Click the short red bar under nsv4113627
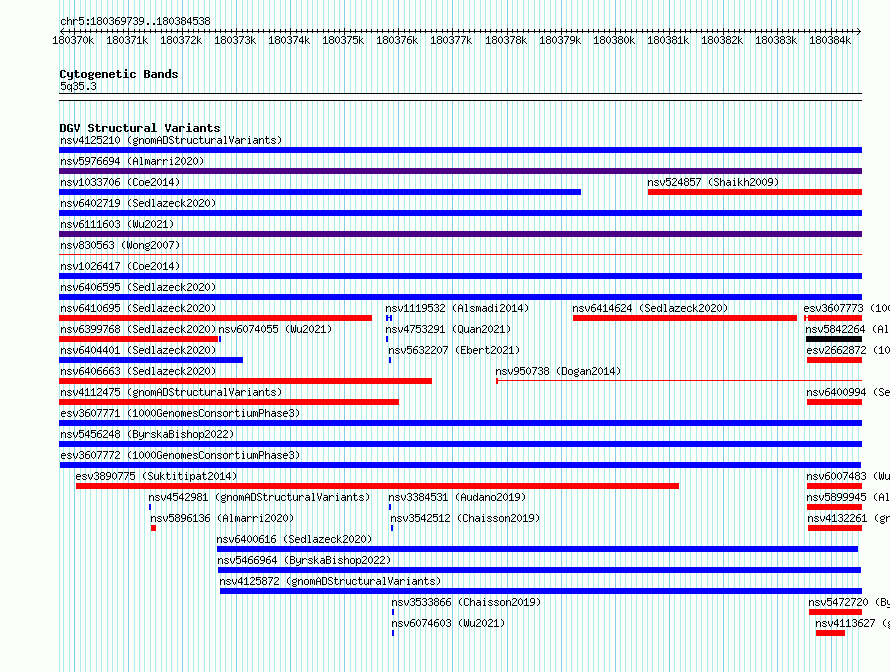Viewport: 890px width, 672px height. (830, 633)
